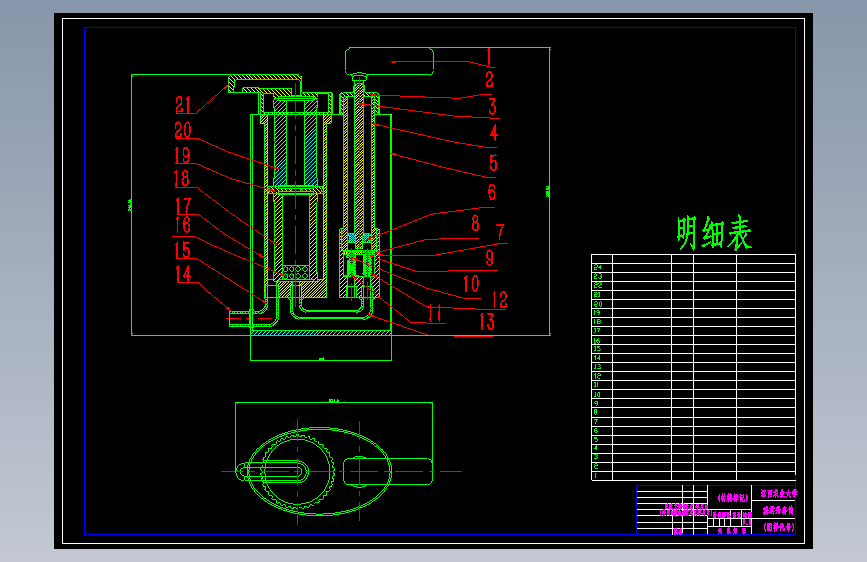Select red callout number 3

492,107
